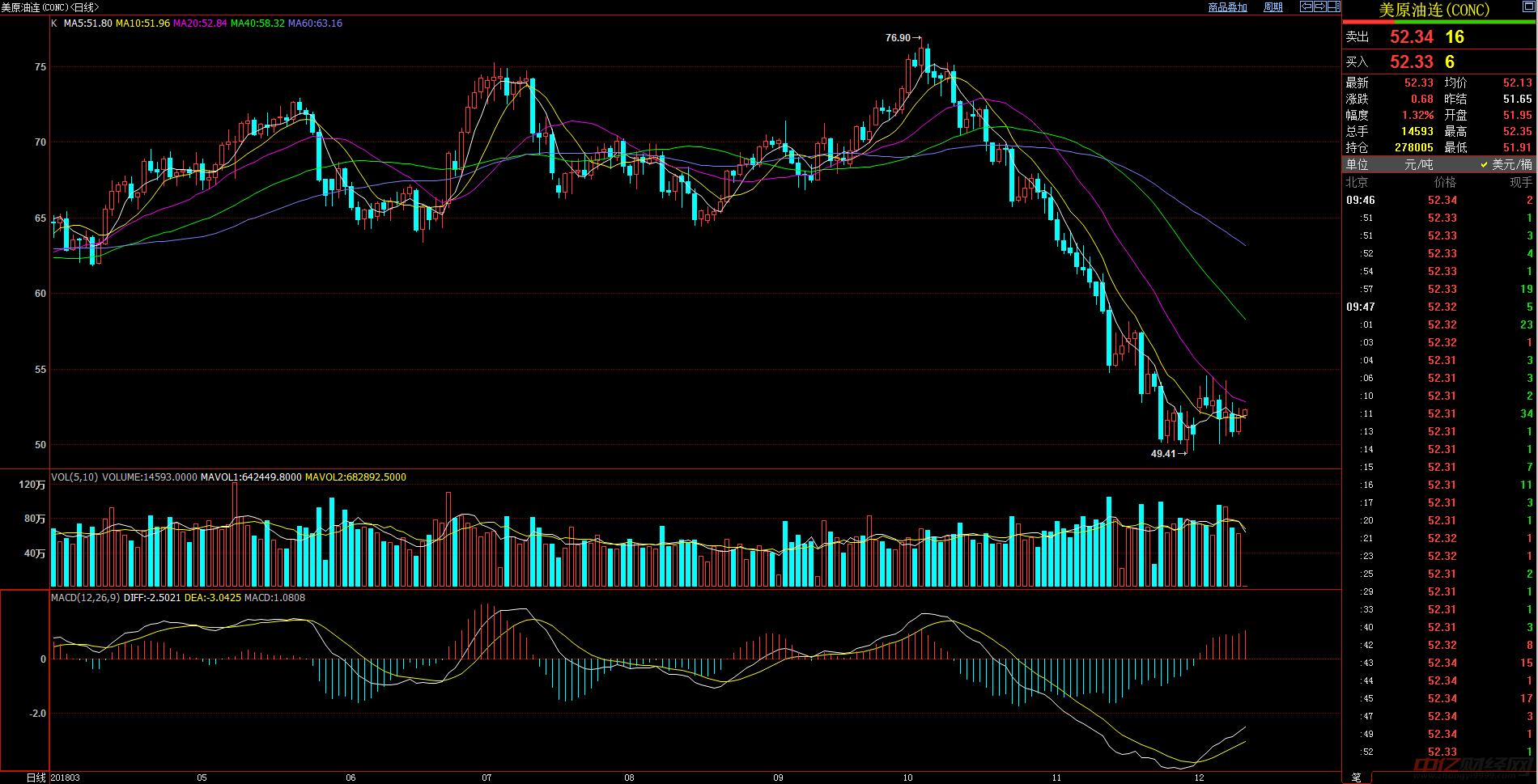Click the 涨跌 change value 0.68
The height and width of the screenshot is (784, 1538).
1421,99
